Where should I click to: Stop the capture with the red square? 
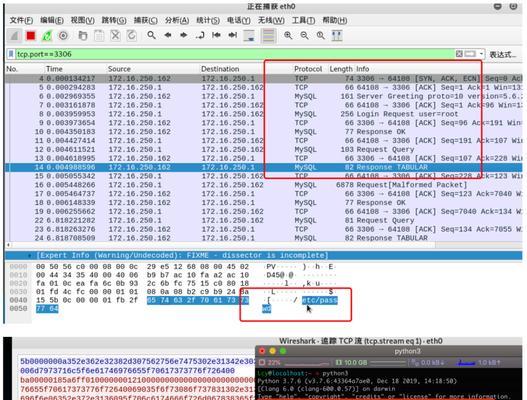[x=31, y=35]
